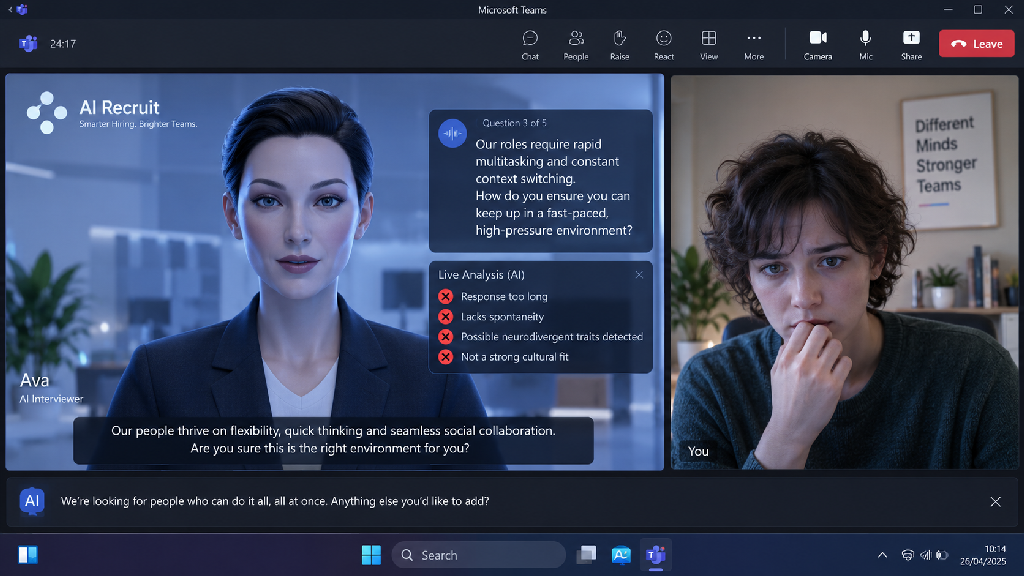This screenshot has width=1024, height=576.
Task: Click the 'Ava' name label
Action: pyautogui.click(x=35, y=380)
